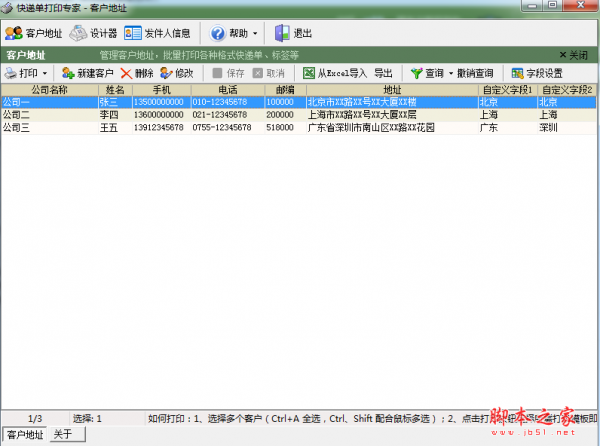Viewport: 600px width, 446px height.
Task: Click the 自定义字段1 column header
Action: [508, 90]
